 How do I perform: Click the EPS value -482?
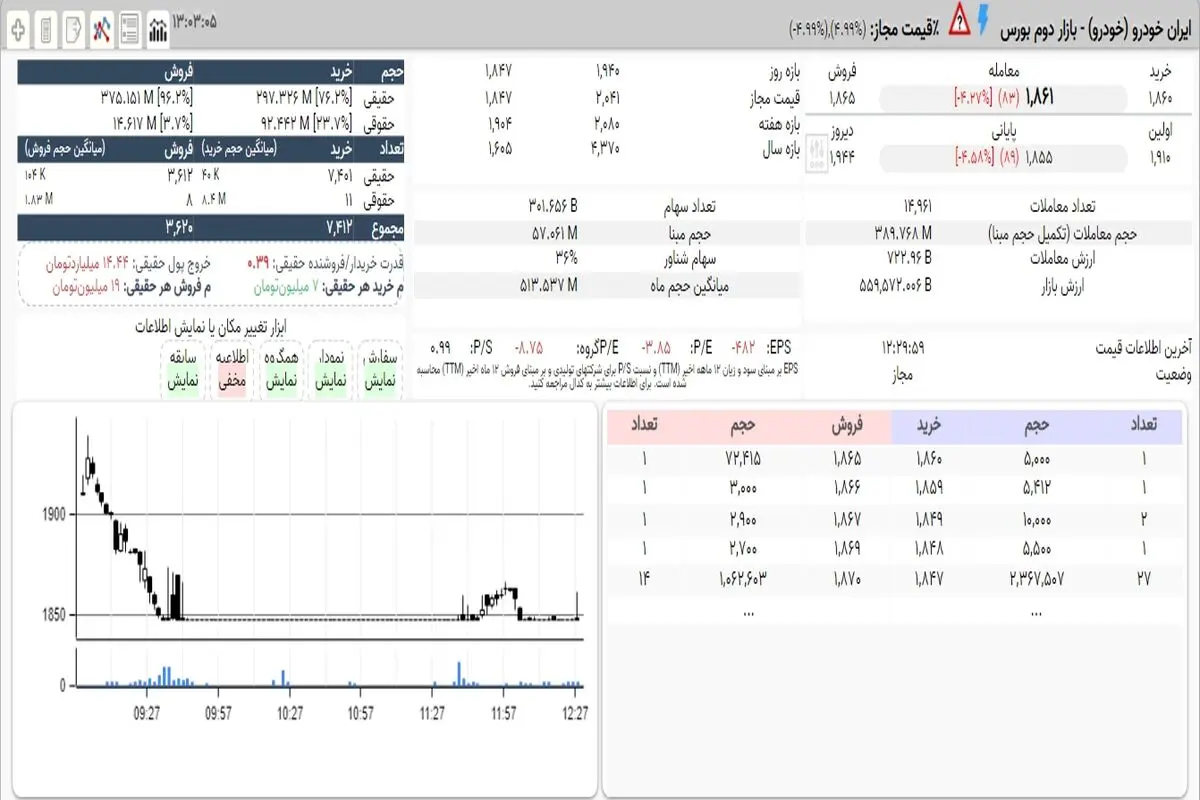point(743,347)
